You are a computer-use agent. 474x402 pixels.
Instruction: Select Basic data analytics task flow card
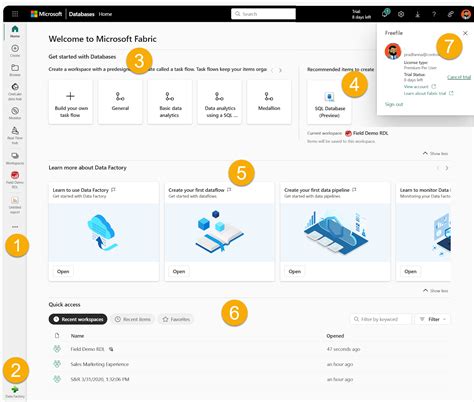tap(170, 102)
